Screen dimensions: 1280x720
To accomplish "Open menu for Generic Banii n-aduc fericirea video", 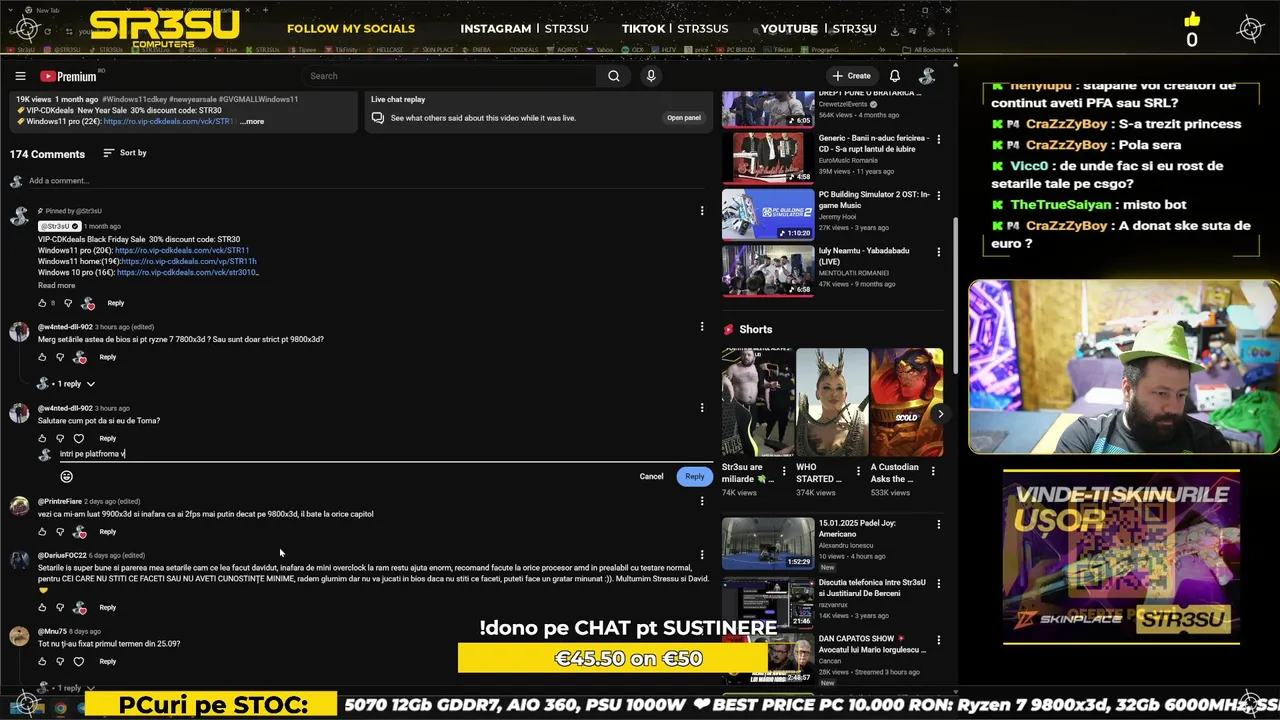I will coord(938,139).
